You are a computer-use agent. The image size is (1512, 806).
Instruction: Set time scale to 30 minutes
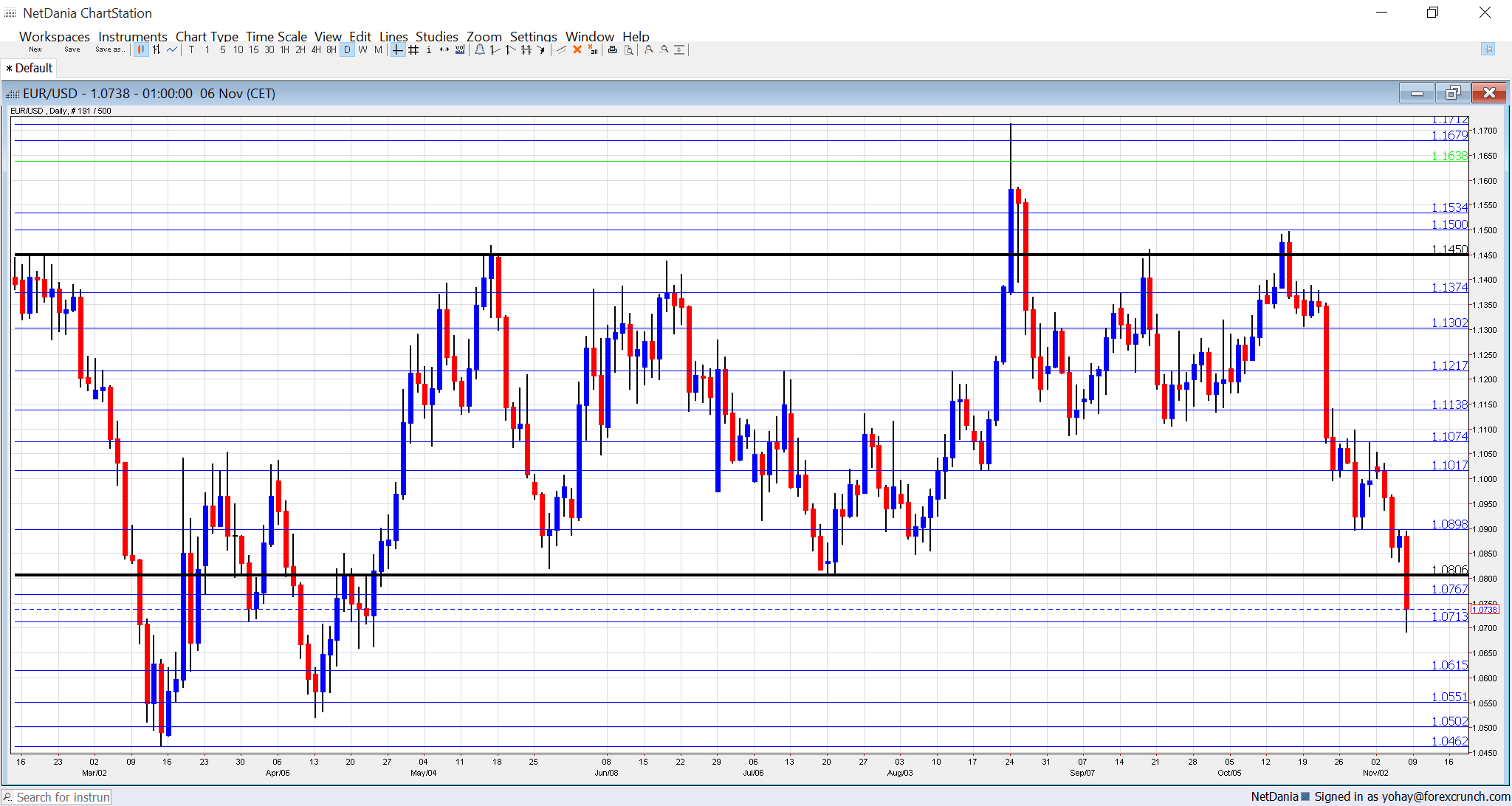pos(269,49)
